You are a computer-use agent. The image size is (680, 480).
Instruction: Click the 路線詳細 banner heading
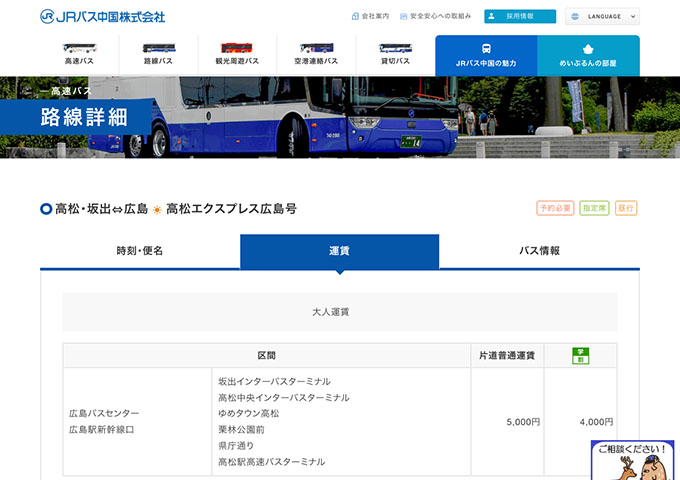(84, 117)
